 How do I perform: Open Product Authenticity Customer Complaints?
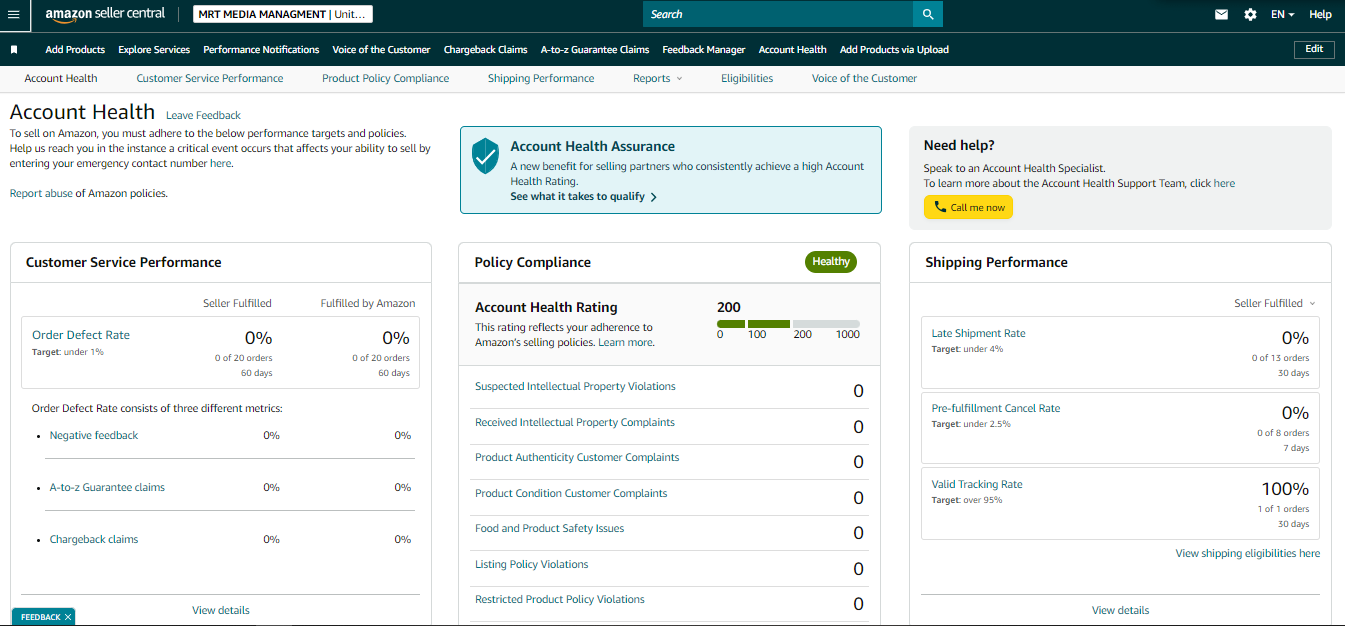point(577,457)
